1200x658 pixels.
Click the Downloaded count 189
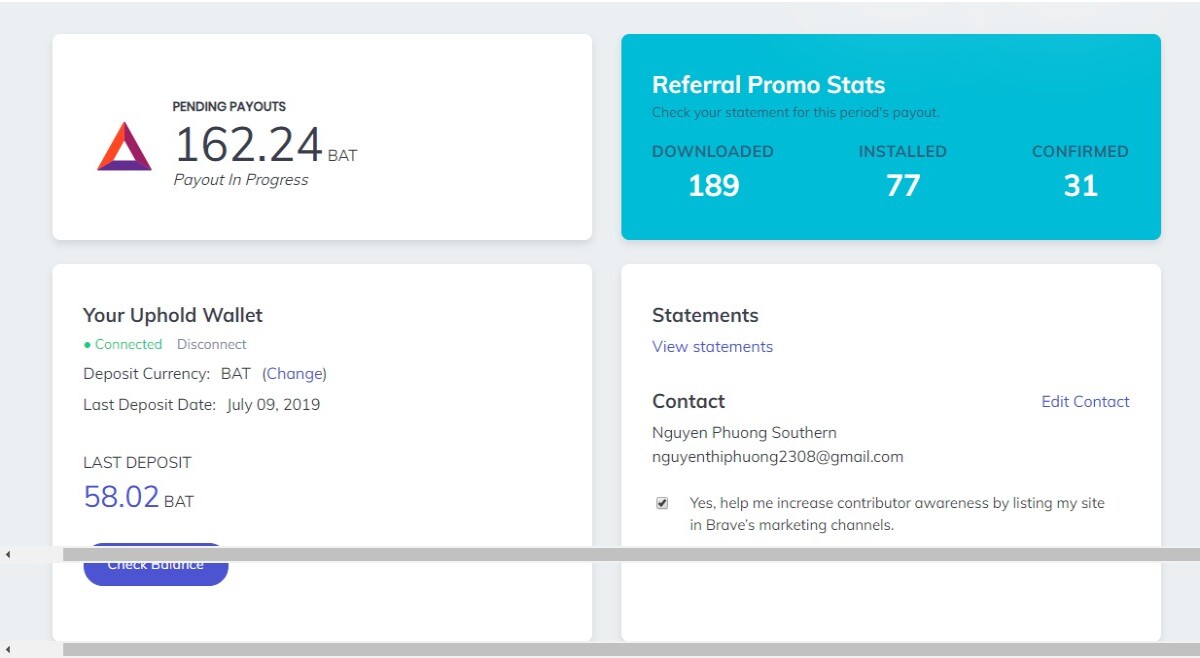click(x=713, y=186)
